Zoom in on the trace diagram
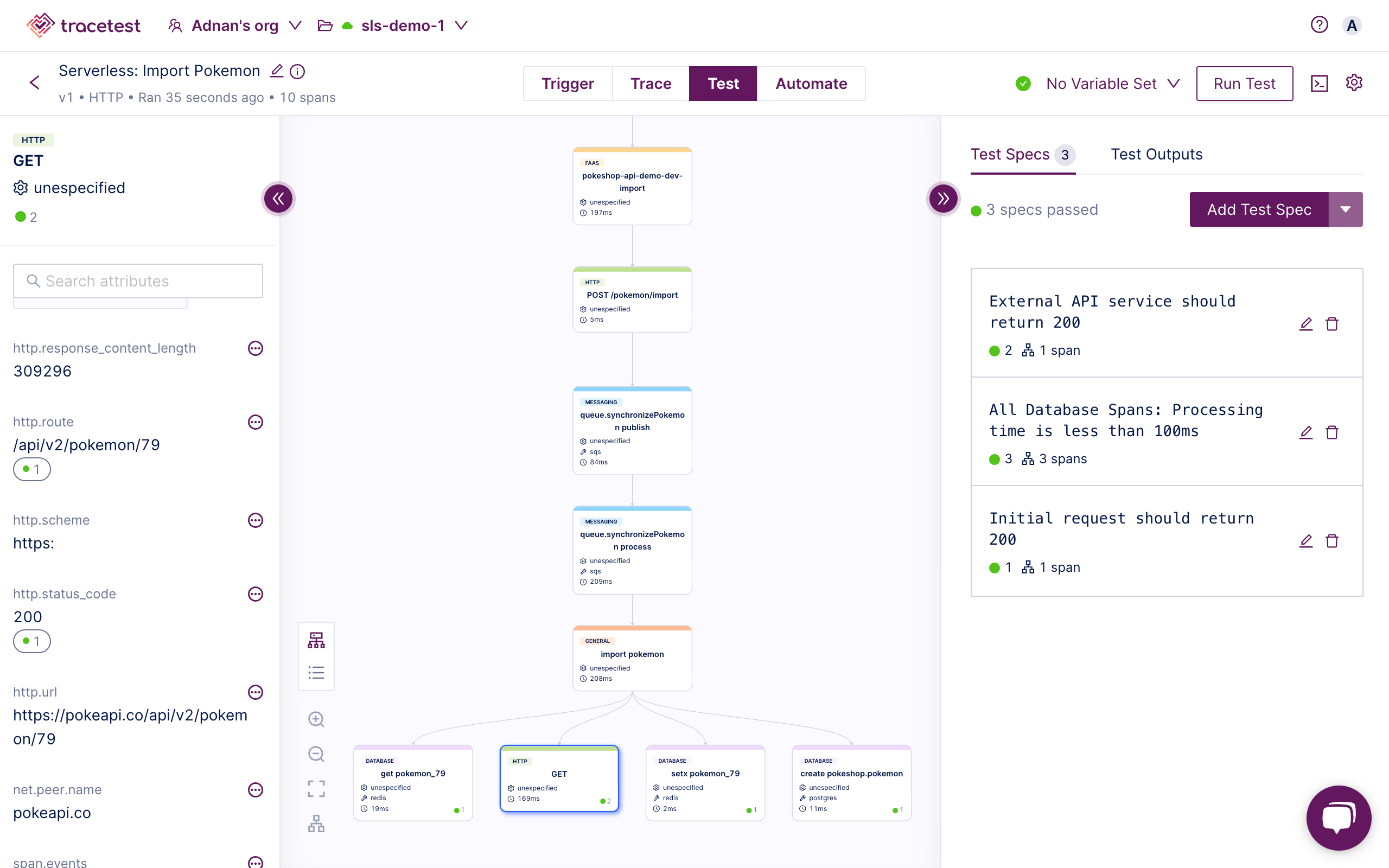This screenshot has height=868, width=1389. [x=316, y=719]
